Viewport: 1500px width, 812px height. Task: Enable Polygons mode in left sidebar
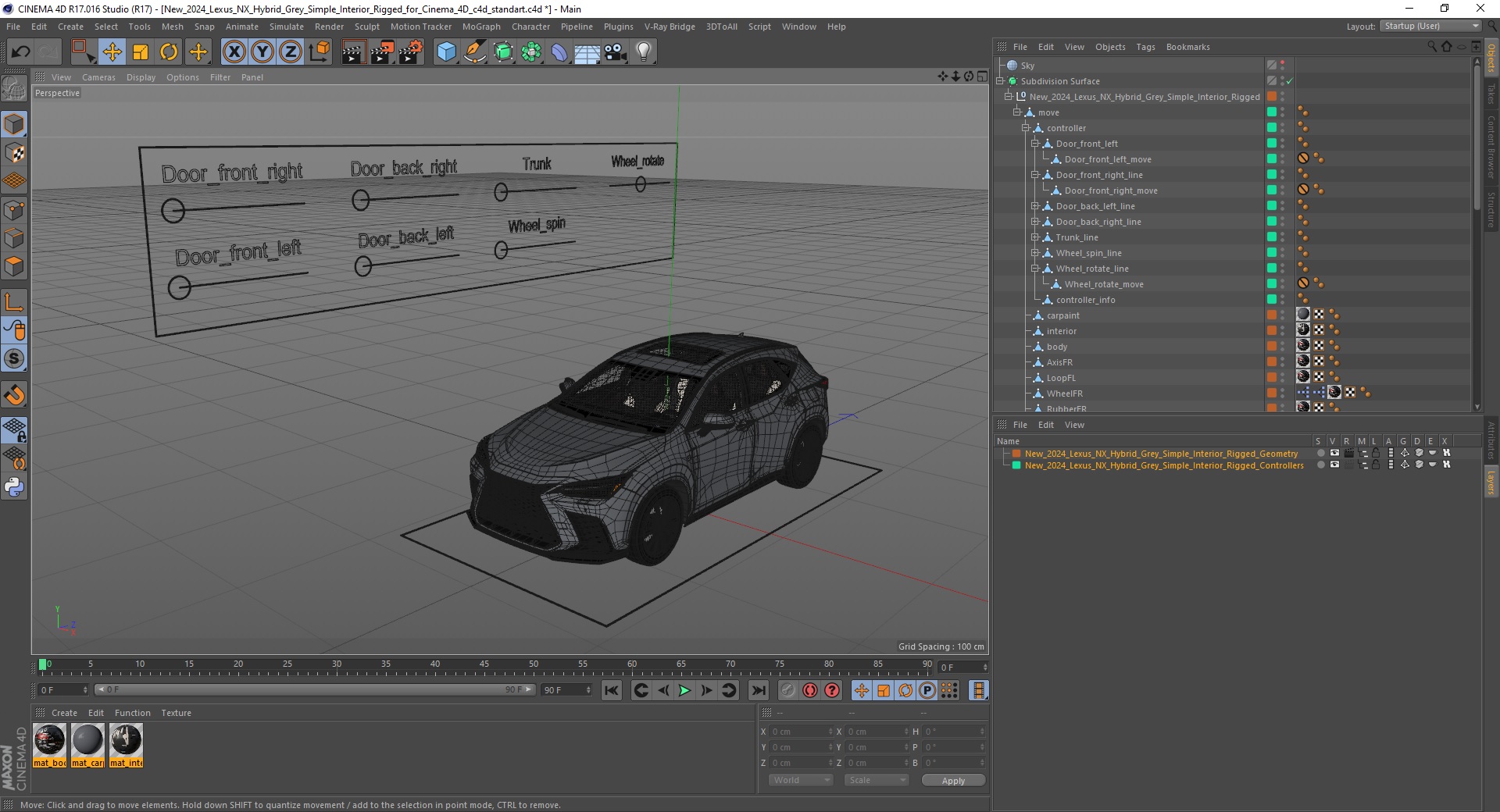click(14, 266)
